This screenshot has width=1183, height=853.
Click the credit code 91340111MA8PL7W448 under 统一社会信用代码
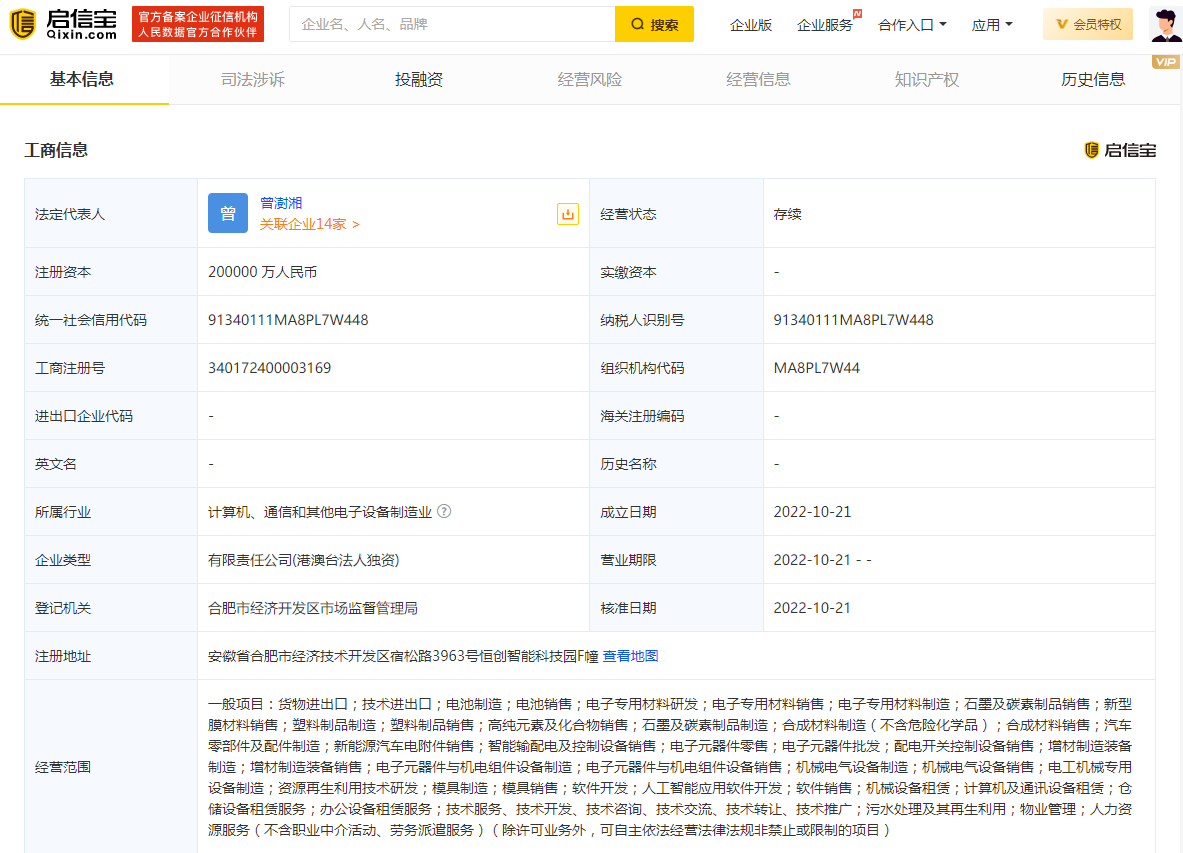(x=288, y=320)
